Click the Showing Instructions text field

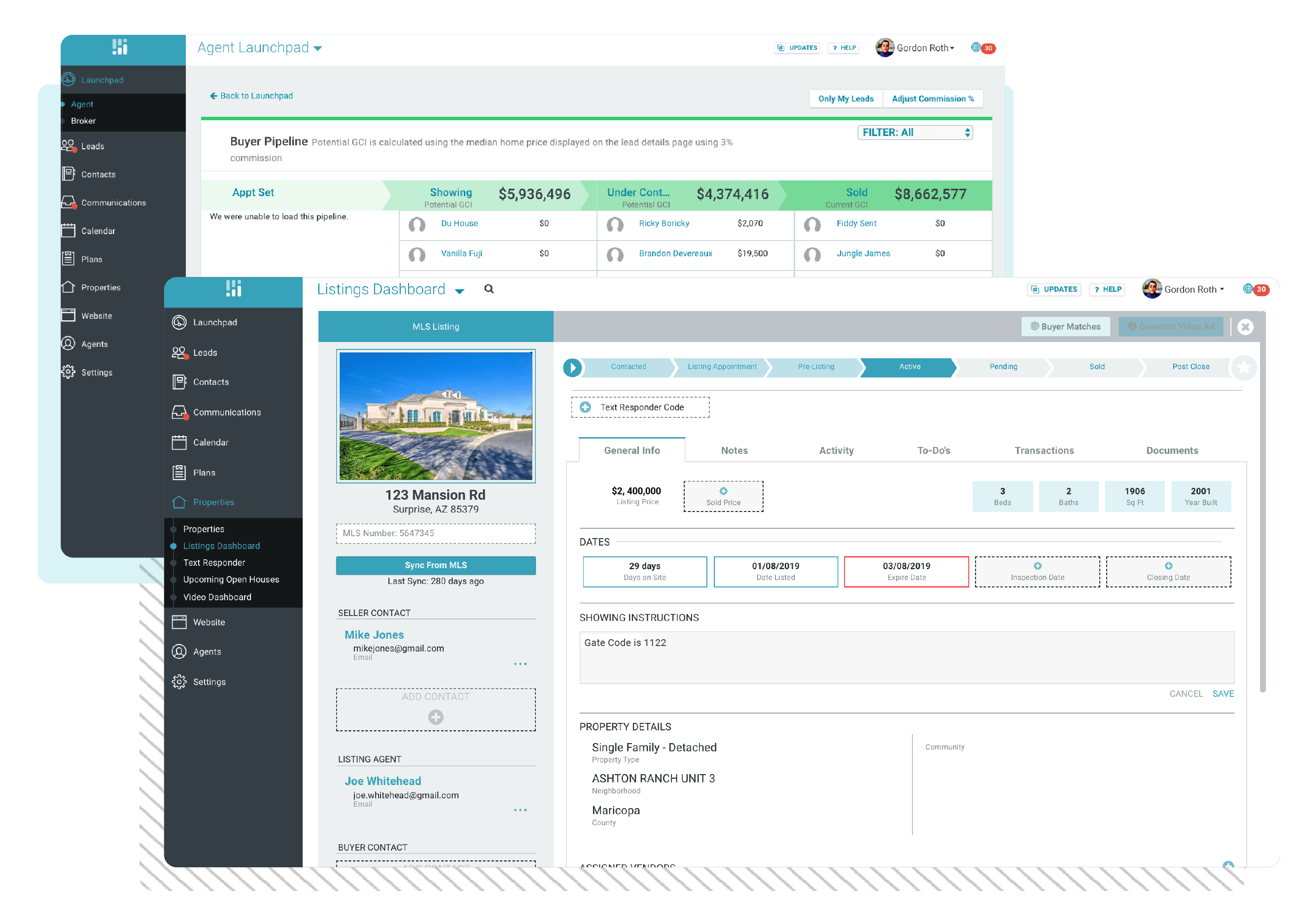tap(906, 657)
